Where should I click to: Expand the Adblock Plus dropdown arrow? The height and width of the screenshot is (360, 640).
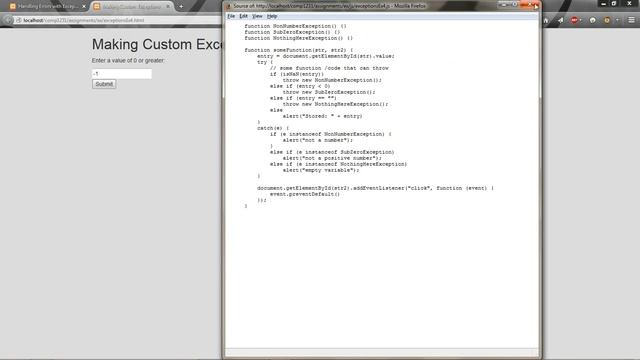pos(580,20)
